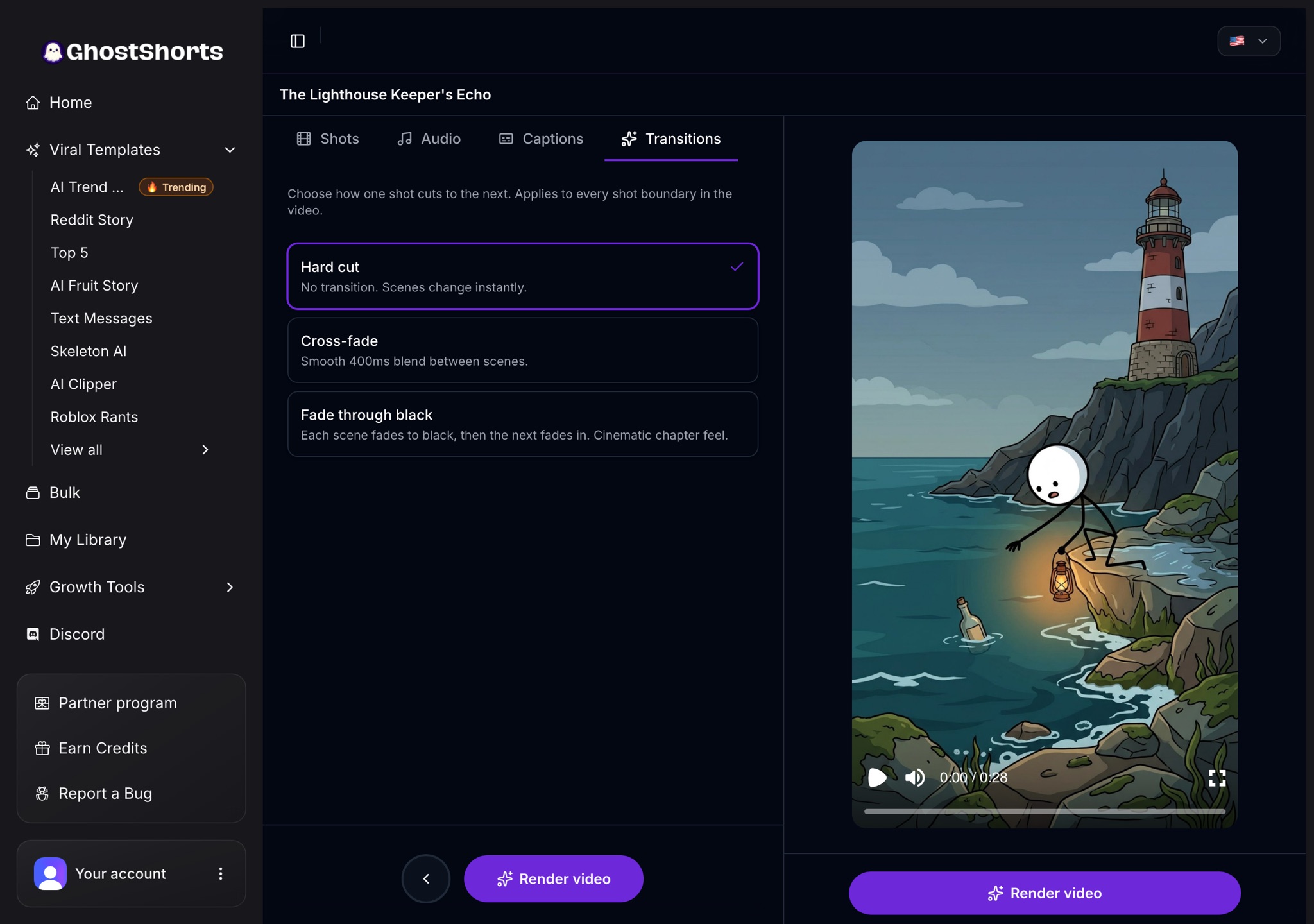Image resolution: width=1314 pixels, height=924 pixels.
Task: Click the Report a Bug icon
Action: [x=42, y=794]
